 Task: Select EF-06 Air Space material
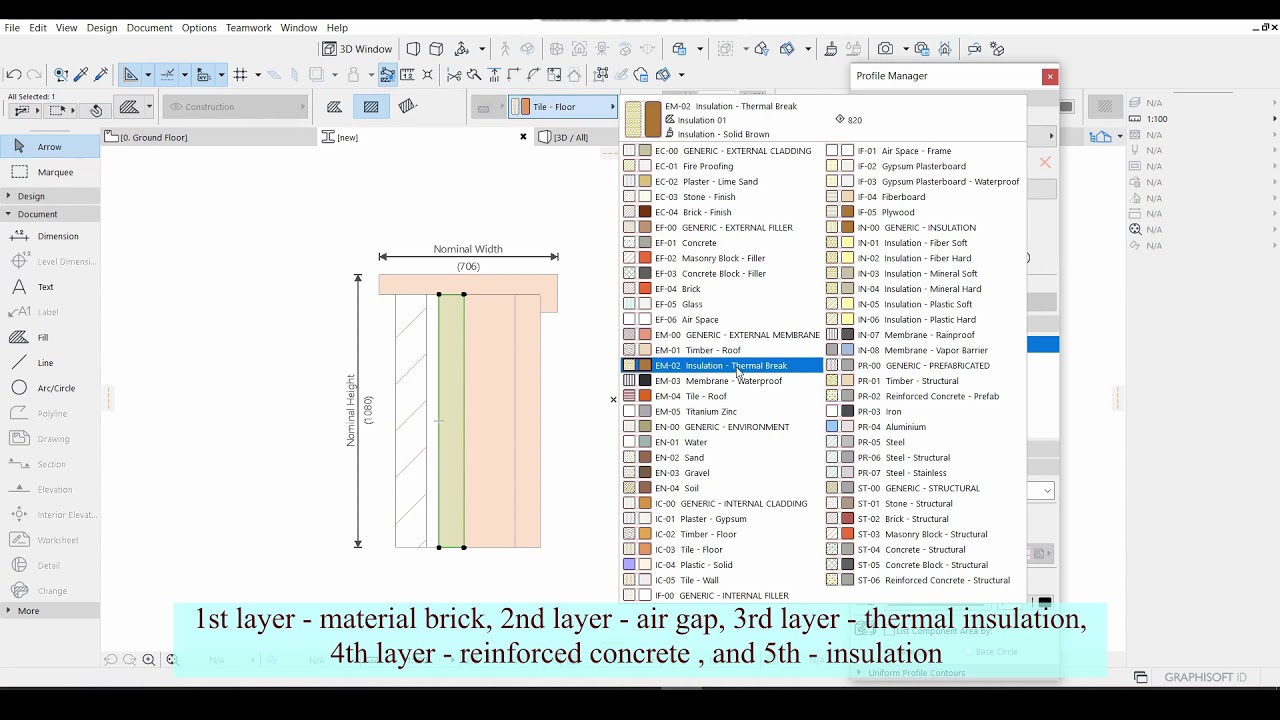tap(722, 320)
